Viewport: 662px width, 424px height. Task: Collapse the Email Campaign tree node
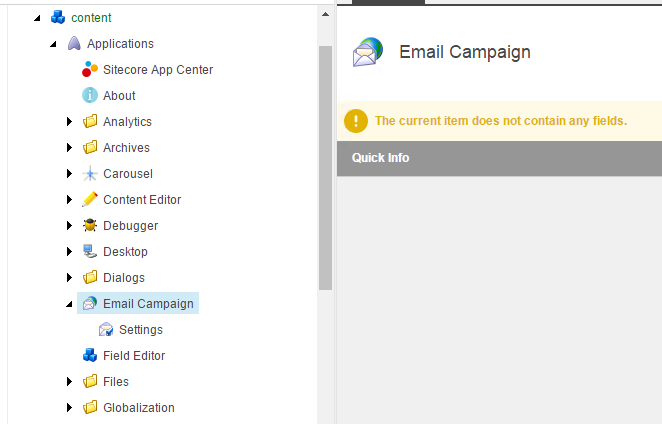69,304
